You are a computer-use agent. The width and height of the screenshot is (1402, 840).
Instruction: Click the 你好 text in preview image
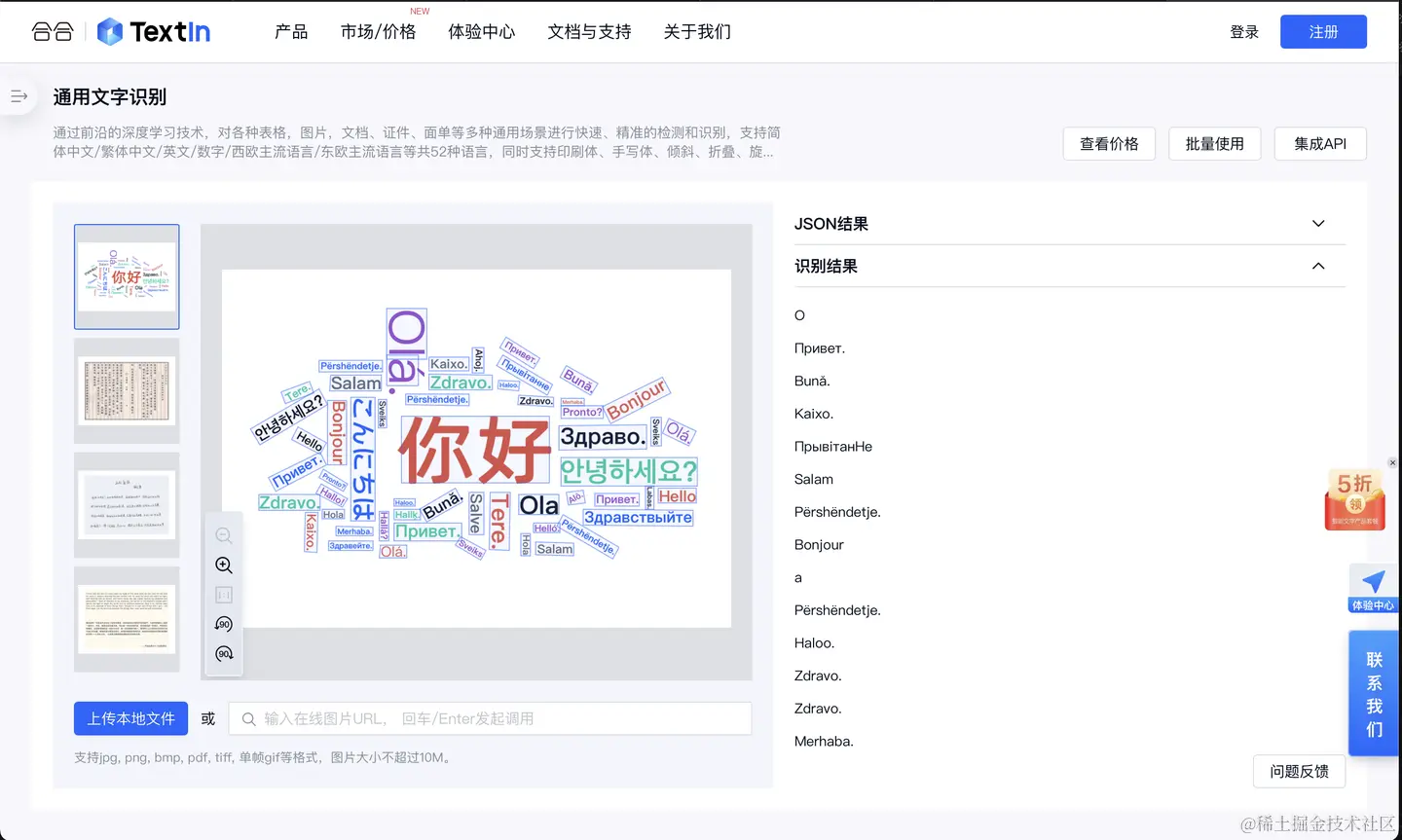pos(475,451)
